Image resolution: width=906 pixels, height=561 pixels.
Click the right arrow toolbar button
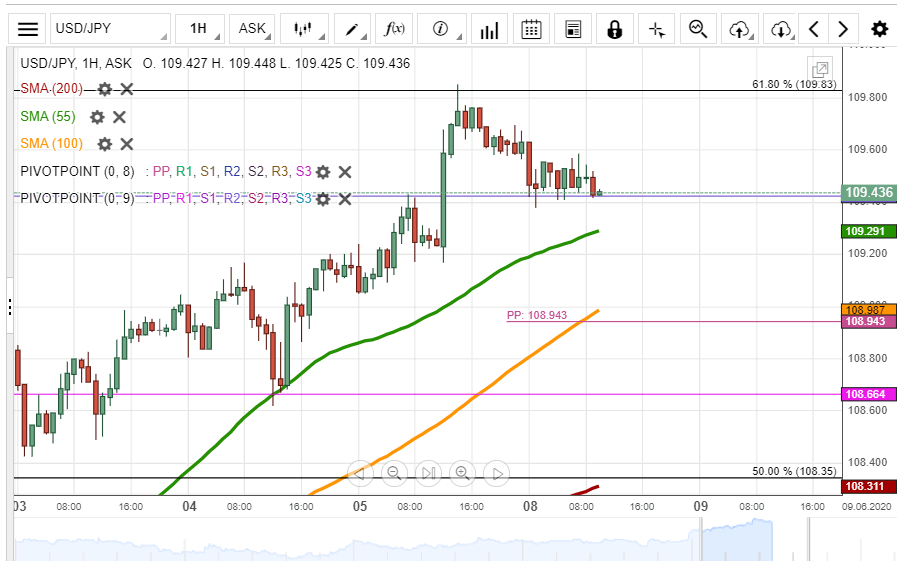843,29
